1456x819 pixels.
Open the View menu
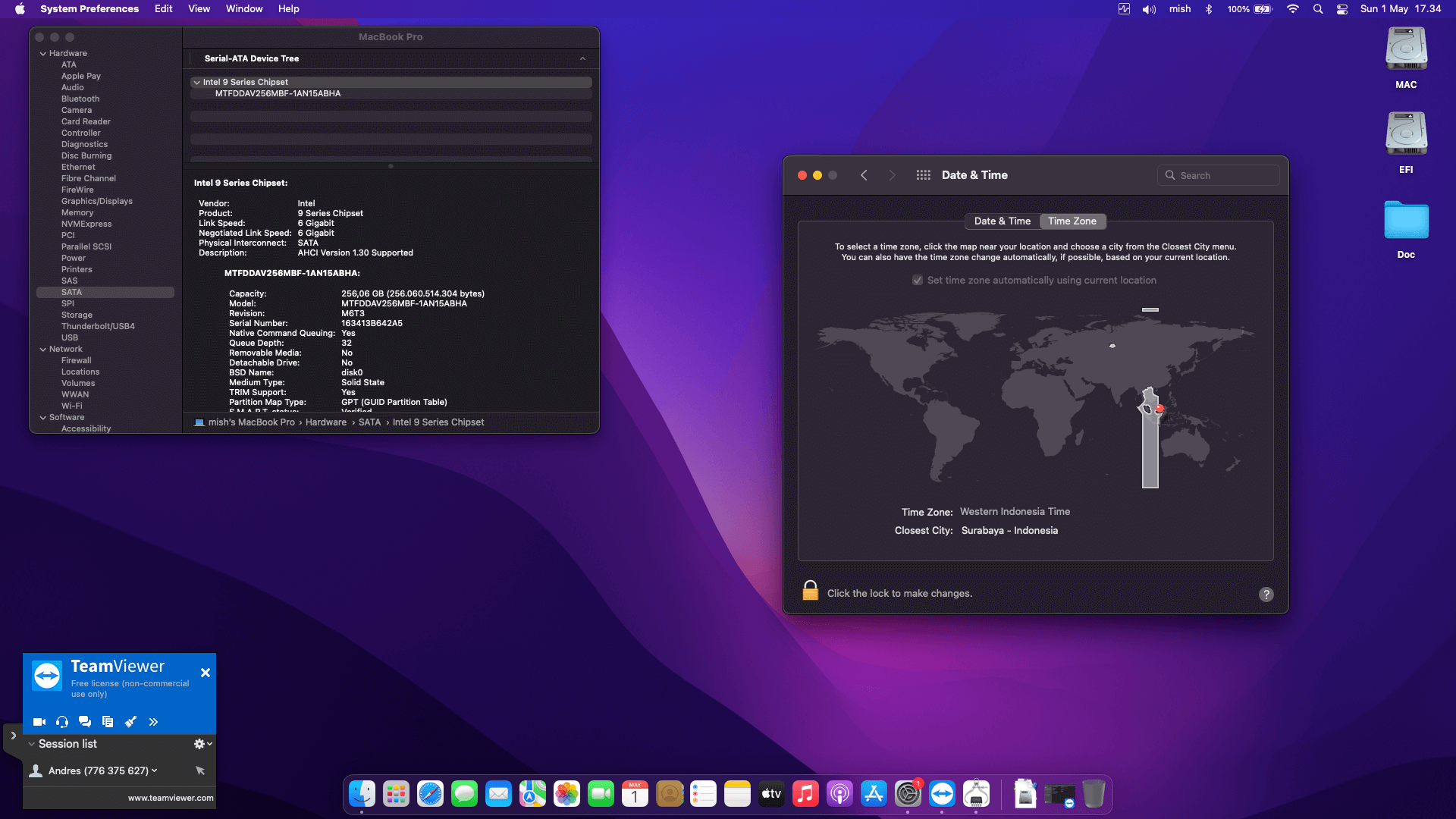pyautogui.click(x=199, y=9)
